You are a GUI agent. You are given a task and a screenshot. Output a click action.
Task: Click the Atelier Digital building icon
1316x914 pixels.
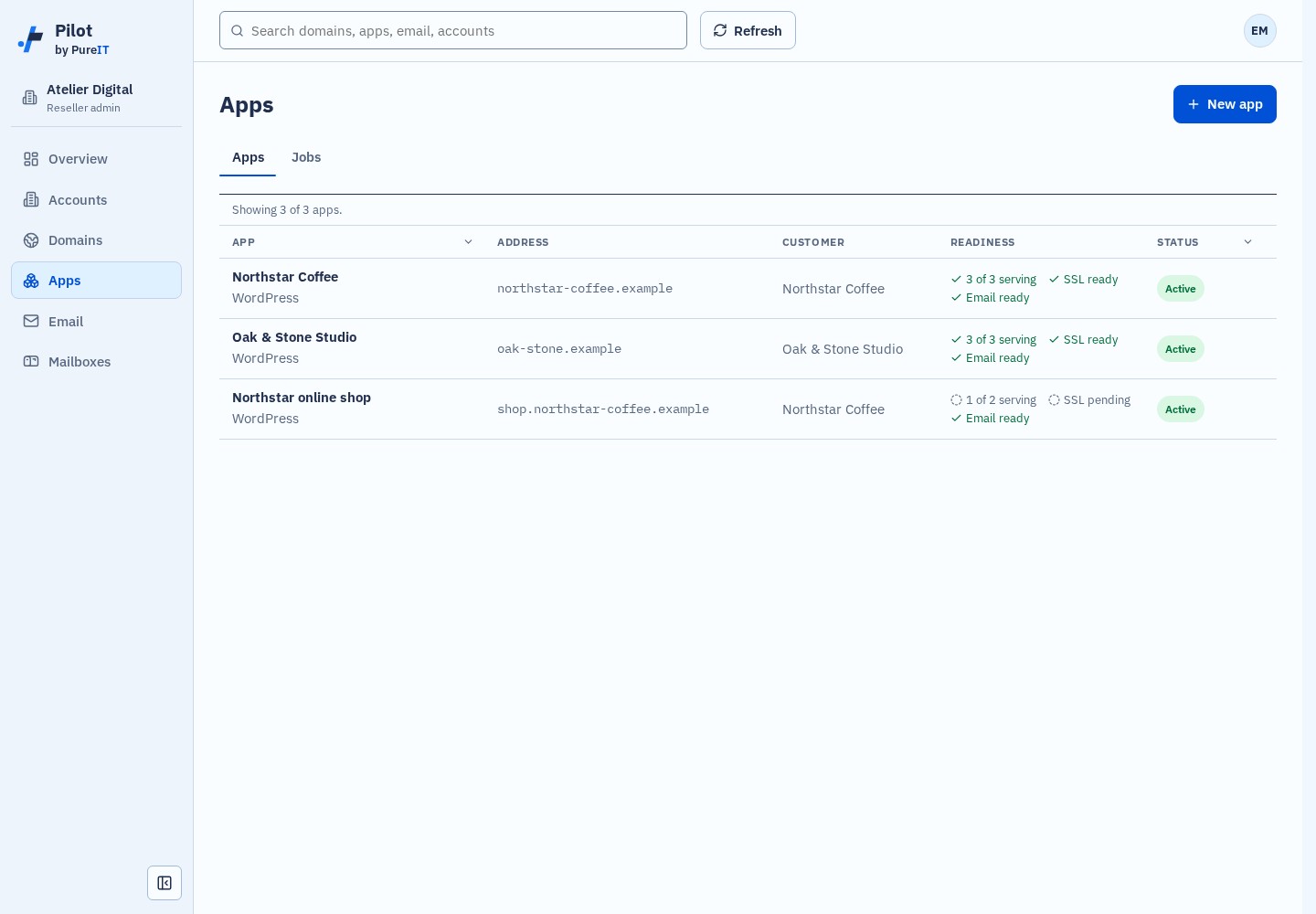point(30,98)
